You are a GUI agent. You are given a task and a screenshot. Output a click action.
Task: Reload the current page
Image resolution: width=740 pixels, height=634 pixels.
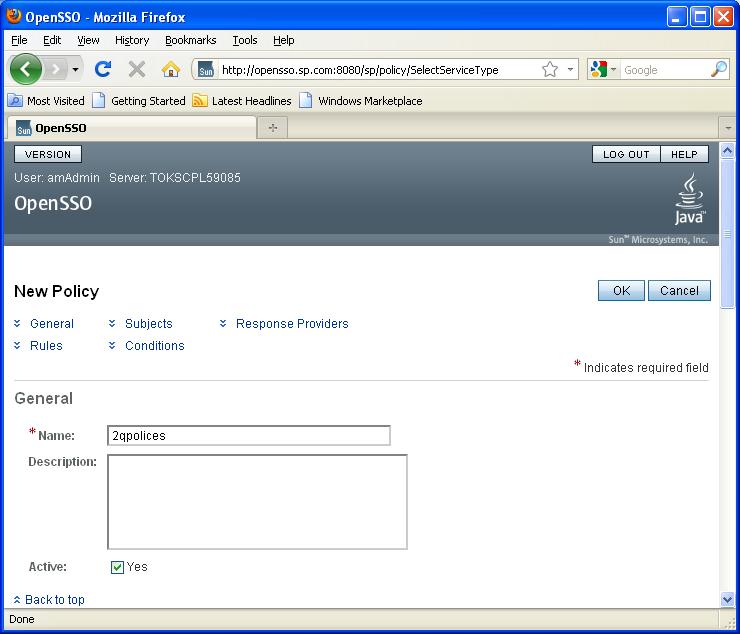[103, 69]
